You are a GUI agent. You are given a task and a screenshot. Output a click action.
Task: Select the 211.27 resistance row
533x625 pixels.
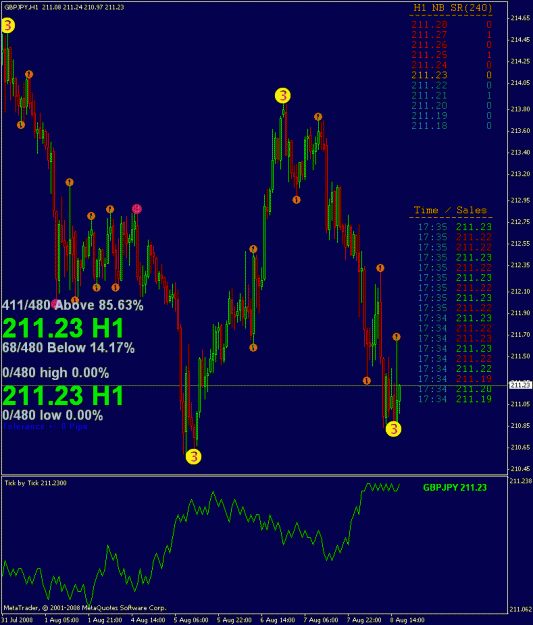tap(451, 35)
